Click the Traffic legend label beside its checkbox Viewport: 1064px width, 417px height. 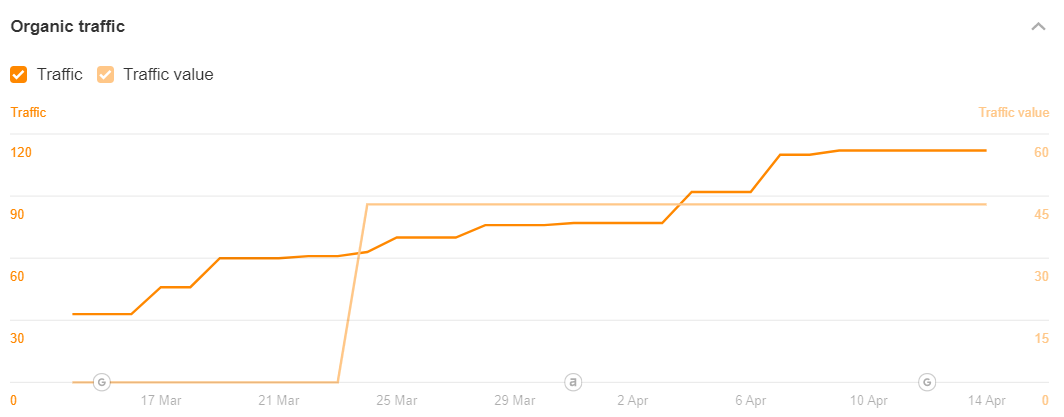[x=59, y=74]
